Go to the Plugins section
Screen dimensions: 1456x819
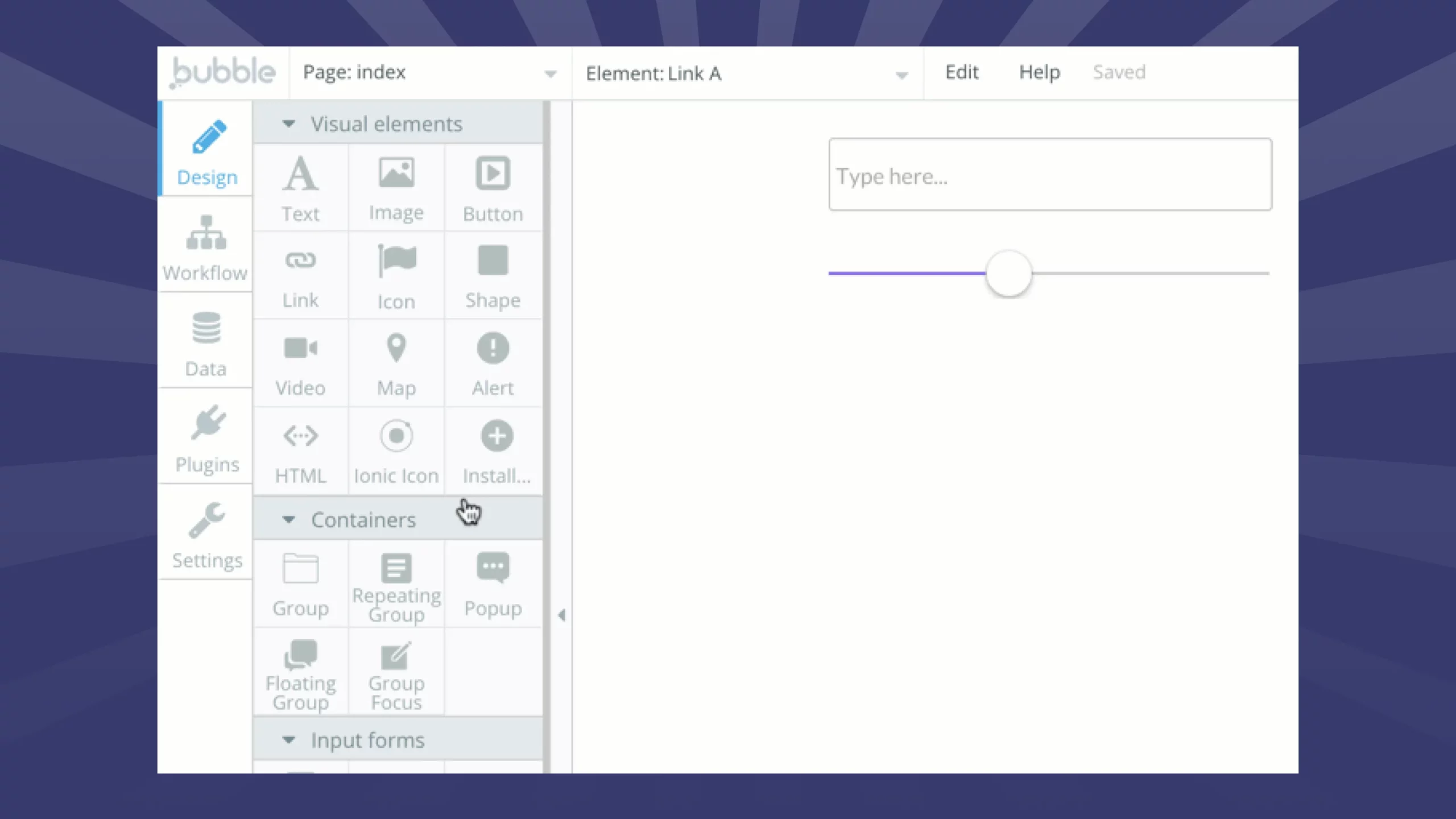pyautogui.click(x=206, y=438)
